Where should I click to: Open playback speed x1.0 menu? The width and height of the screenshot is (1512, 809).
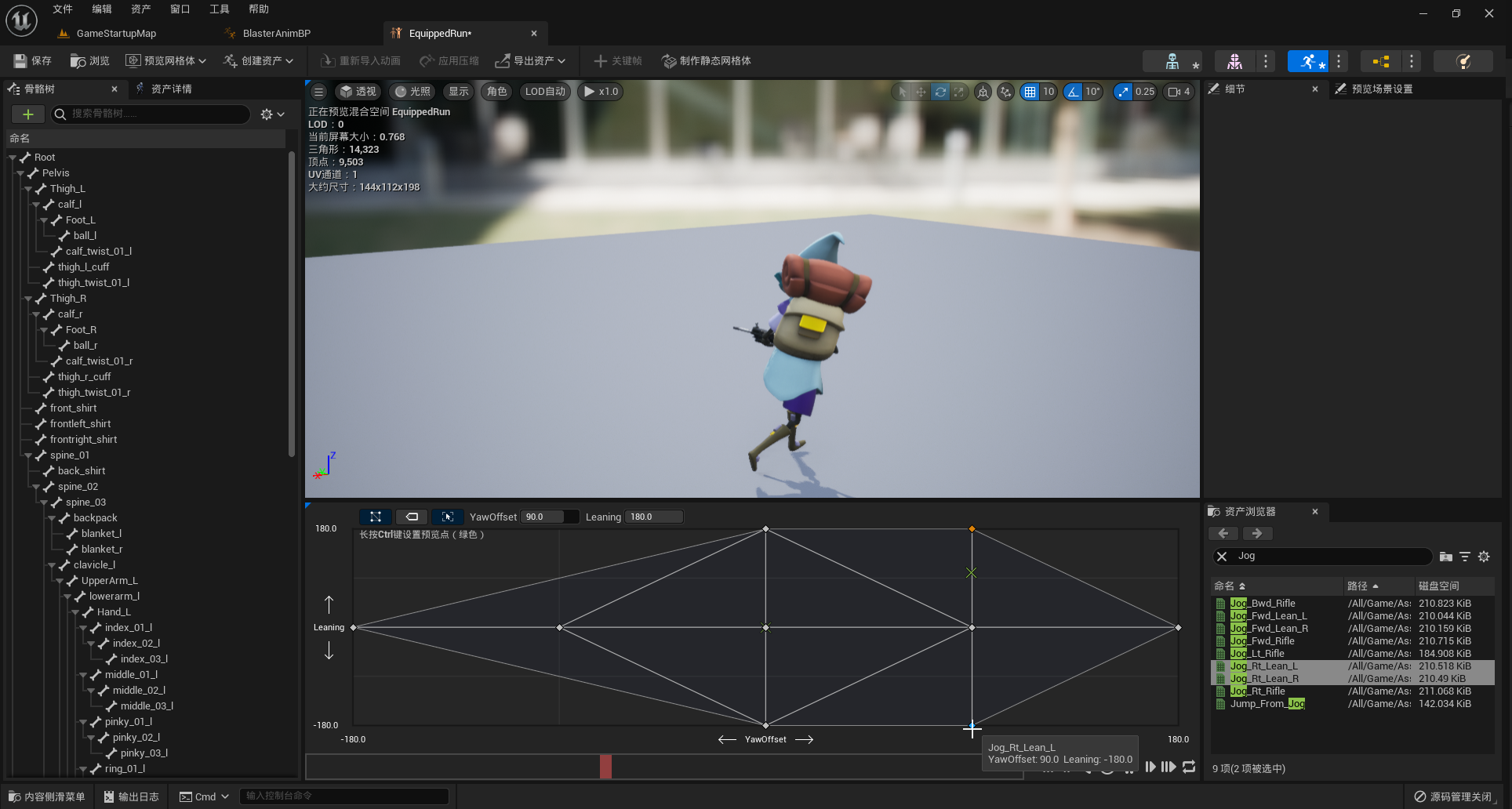(x=602, y=92)
